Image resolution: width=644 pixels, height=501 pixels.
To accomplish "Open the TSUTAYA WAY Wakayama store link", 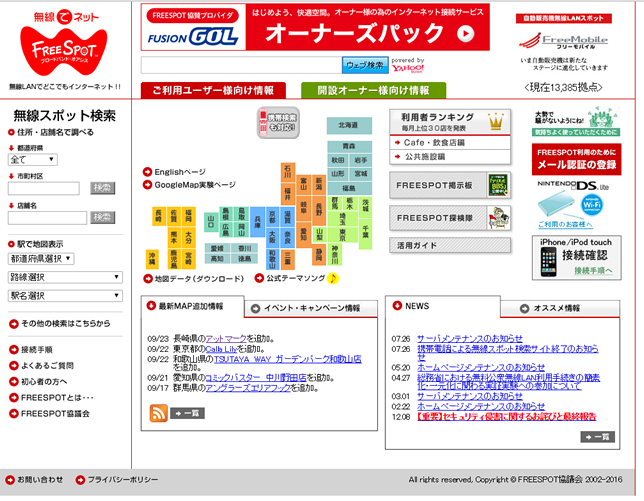I will point(288,359).
